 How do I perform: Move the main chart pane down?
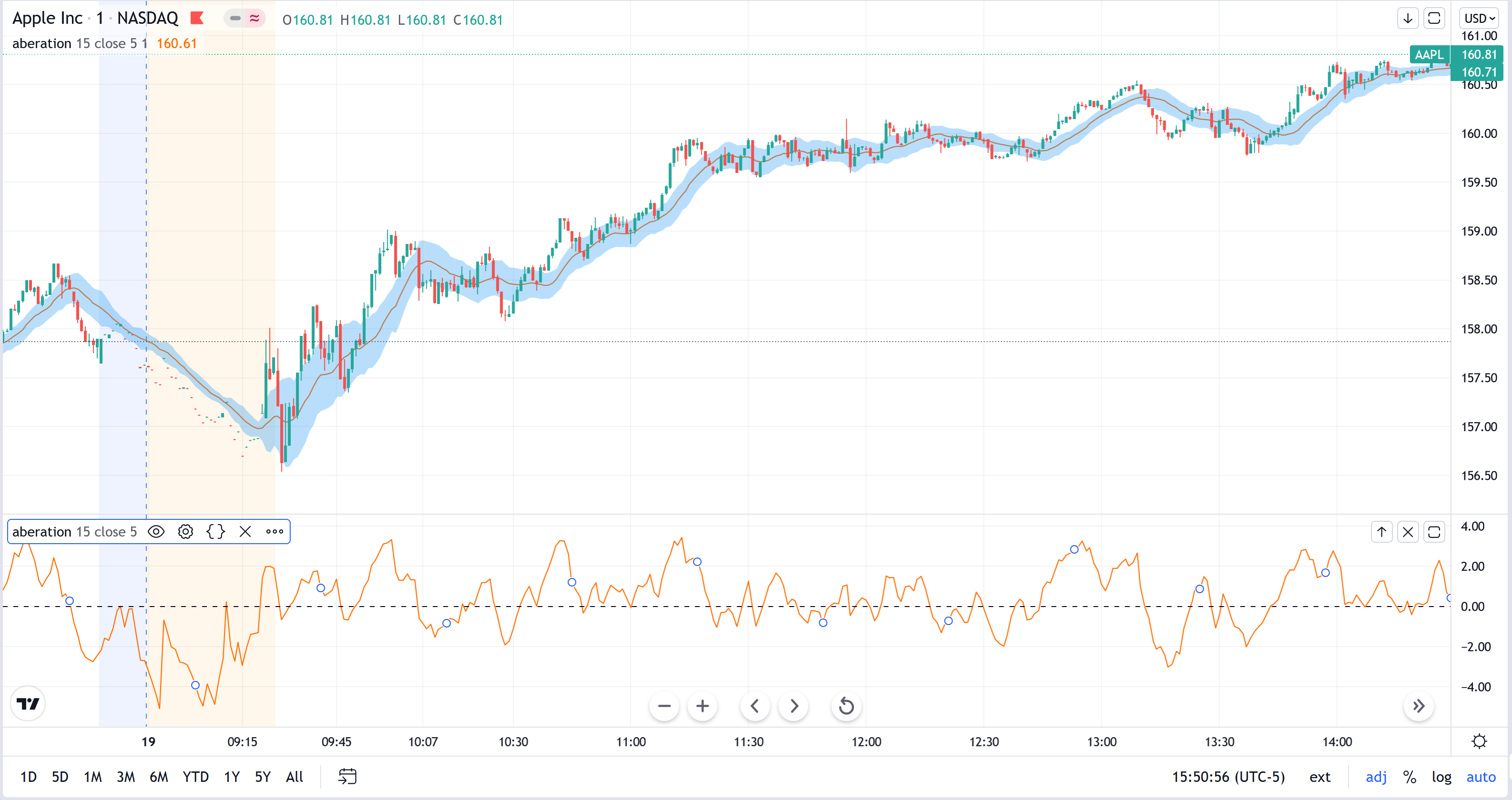tap(1408, 19)
